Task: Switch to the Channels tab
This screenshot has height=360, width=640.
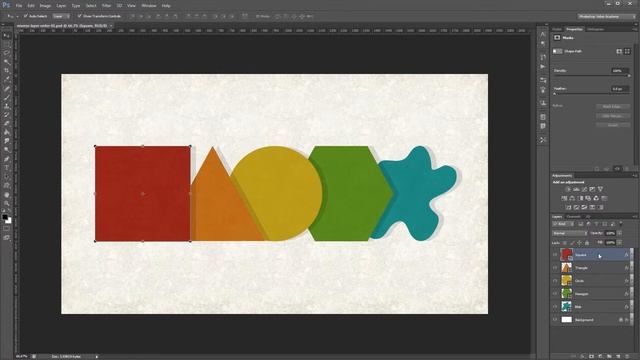Action: tap(573, 217)
